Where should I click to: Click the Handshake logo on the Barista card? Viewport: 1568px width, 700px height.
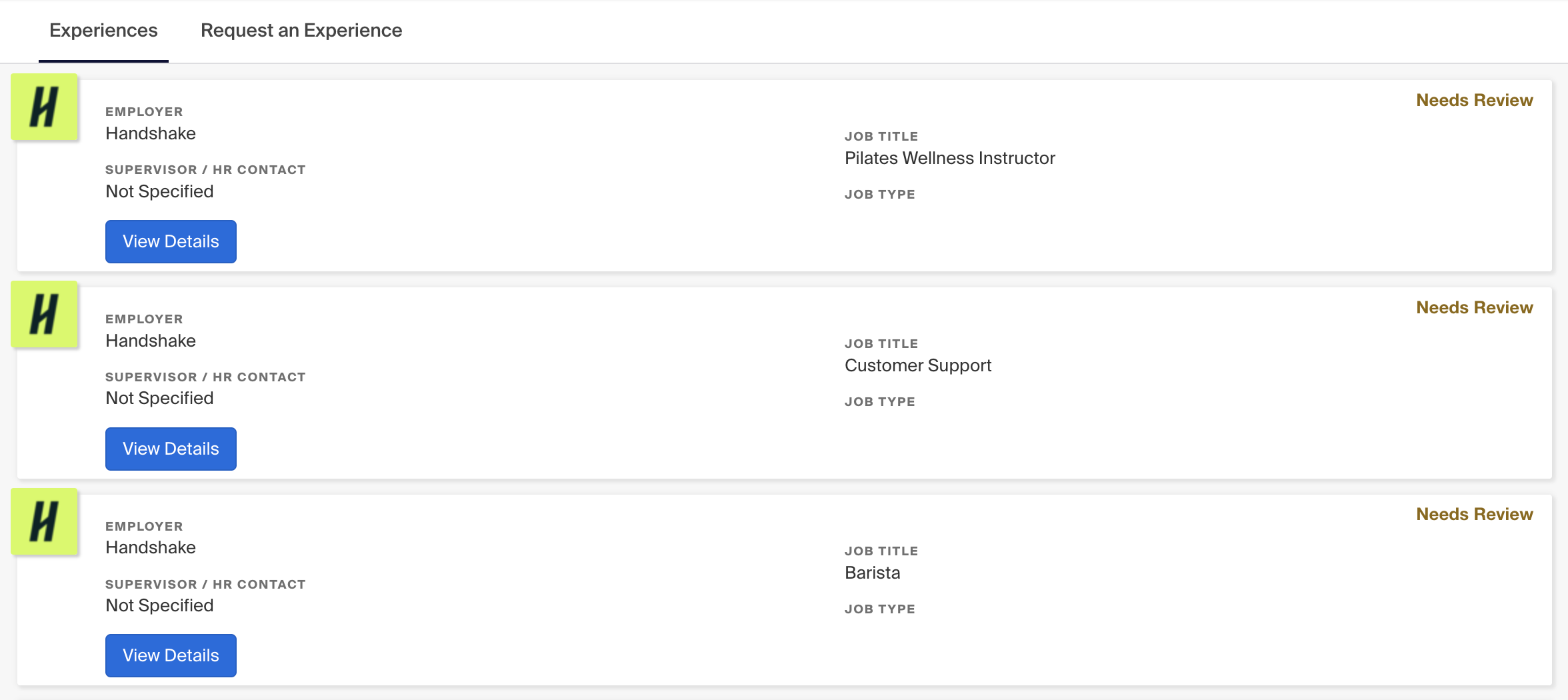44,522
